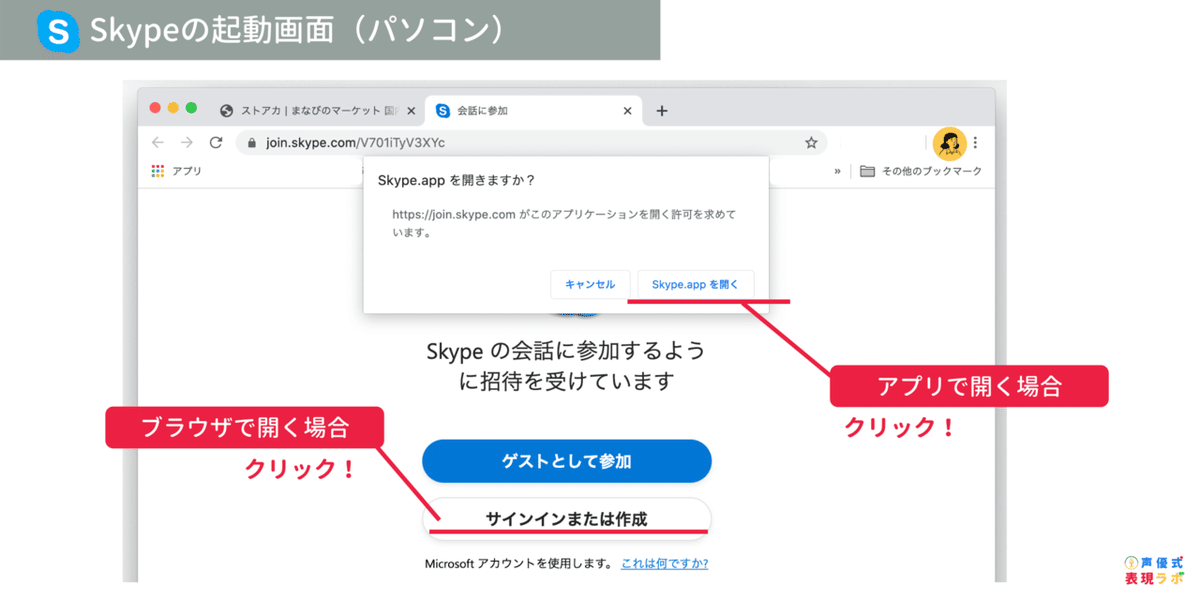Open the Chrome three-dot menu

pos(975,142)
